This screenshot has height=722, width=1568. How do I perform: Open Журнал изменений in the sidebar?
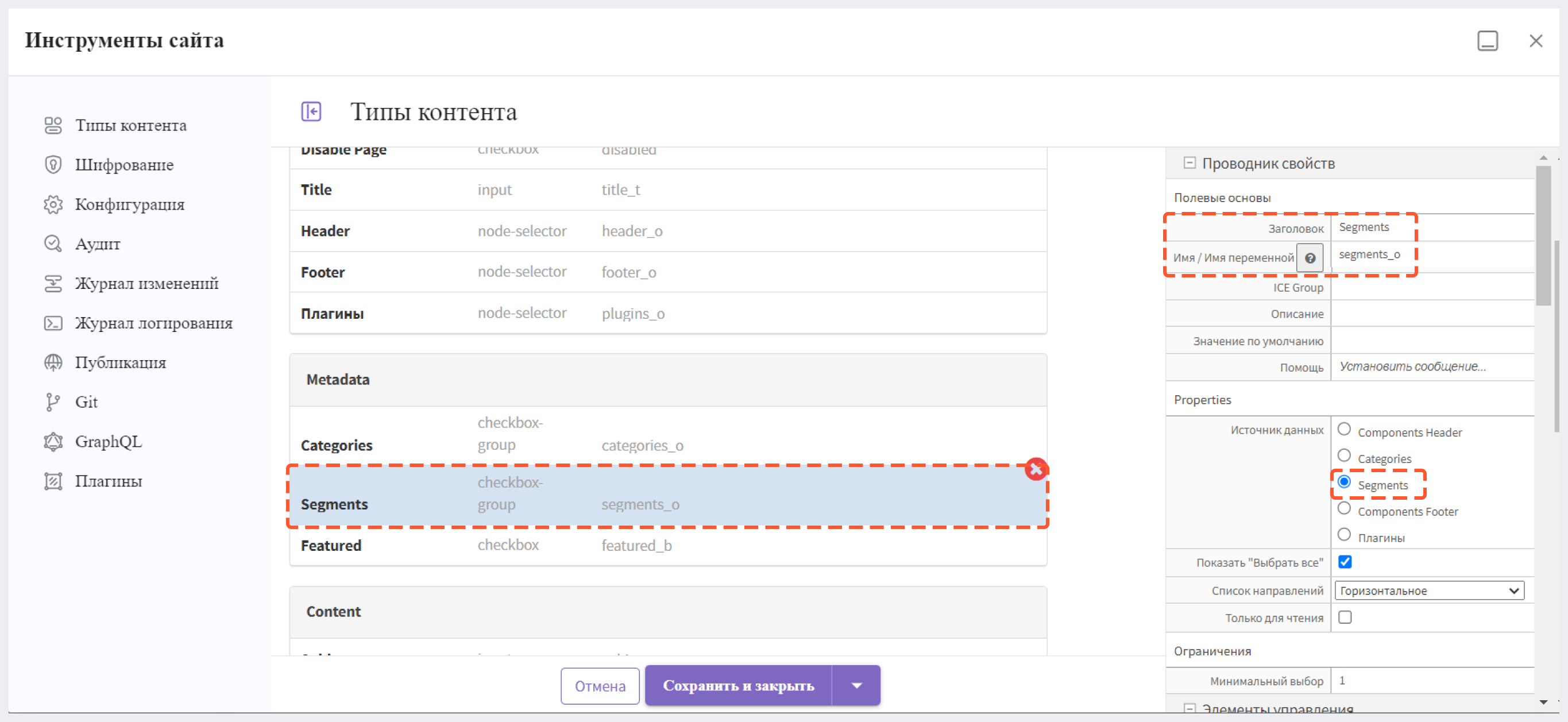click(x=146, y=284)
